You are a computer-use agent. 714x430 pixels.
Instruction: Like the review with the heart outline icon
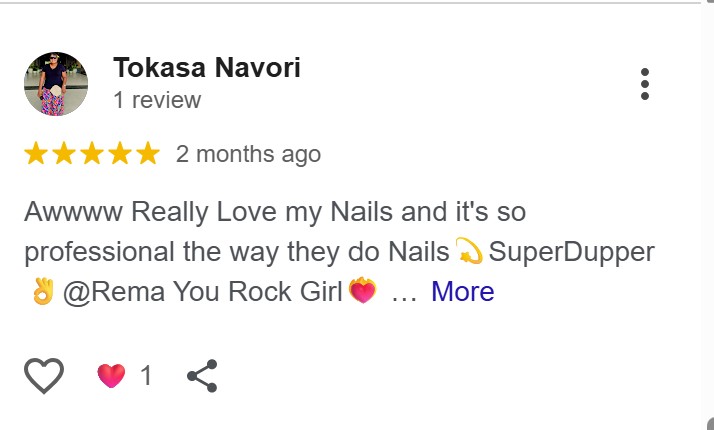pyautogui.click(x=43, y=376)
